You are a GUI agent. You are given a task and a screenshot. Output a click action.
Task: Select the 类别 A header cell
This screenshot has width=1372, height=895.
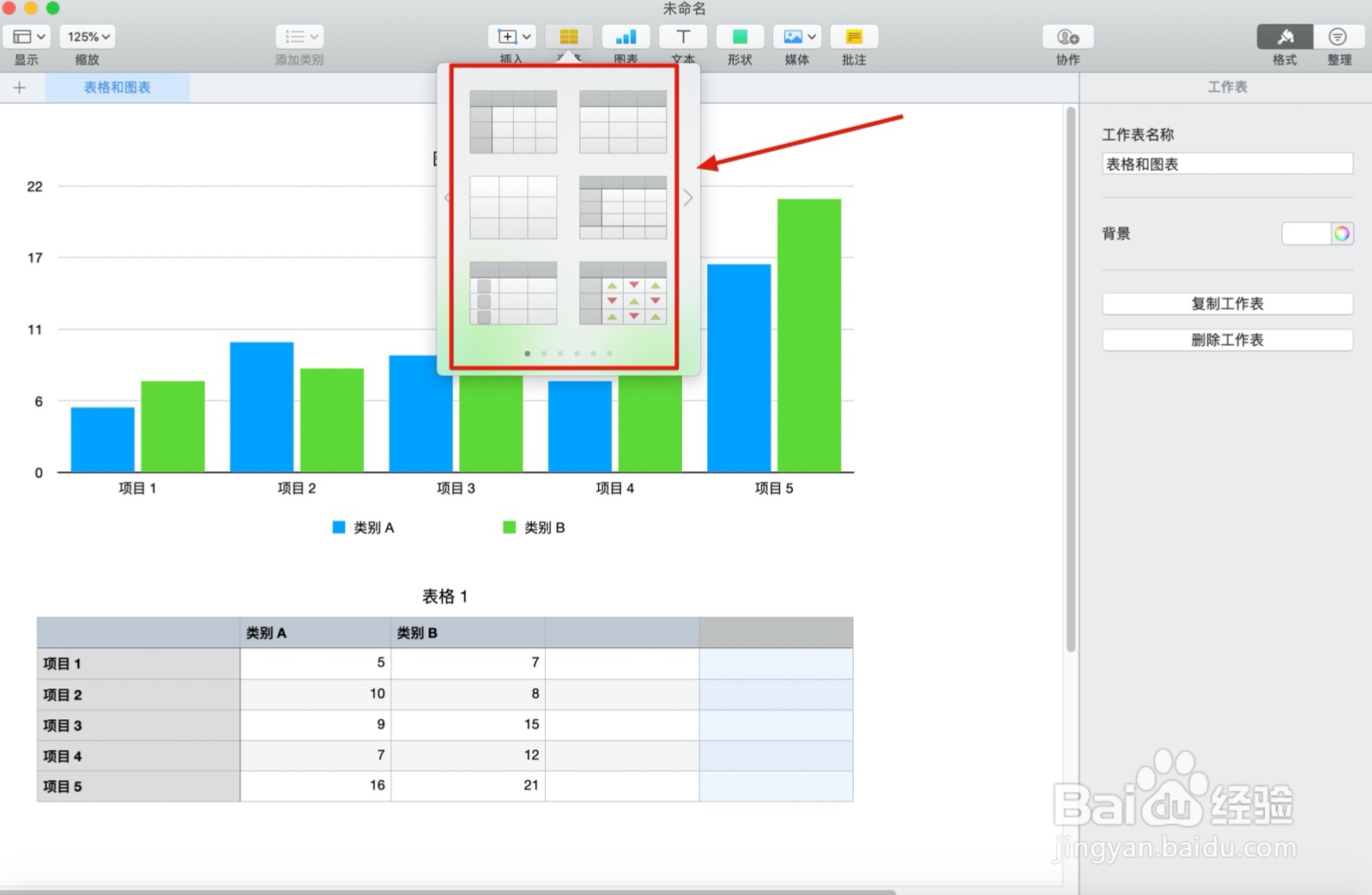(316, 632)
